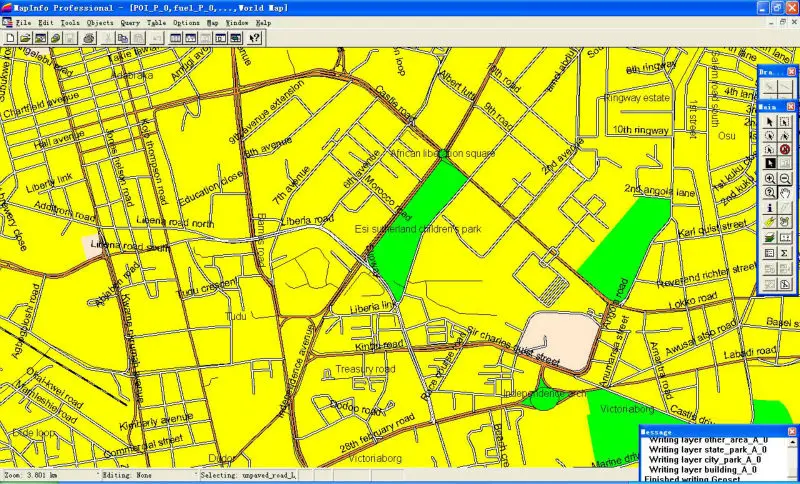Image resolution: width=800 pixels, height=484 pixels.
Task: Click the context Help arrow icon
Action: click(254, 38)
